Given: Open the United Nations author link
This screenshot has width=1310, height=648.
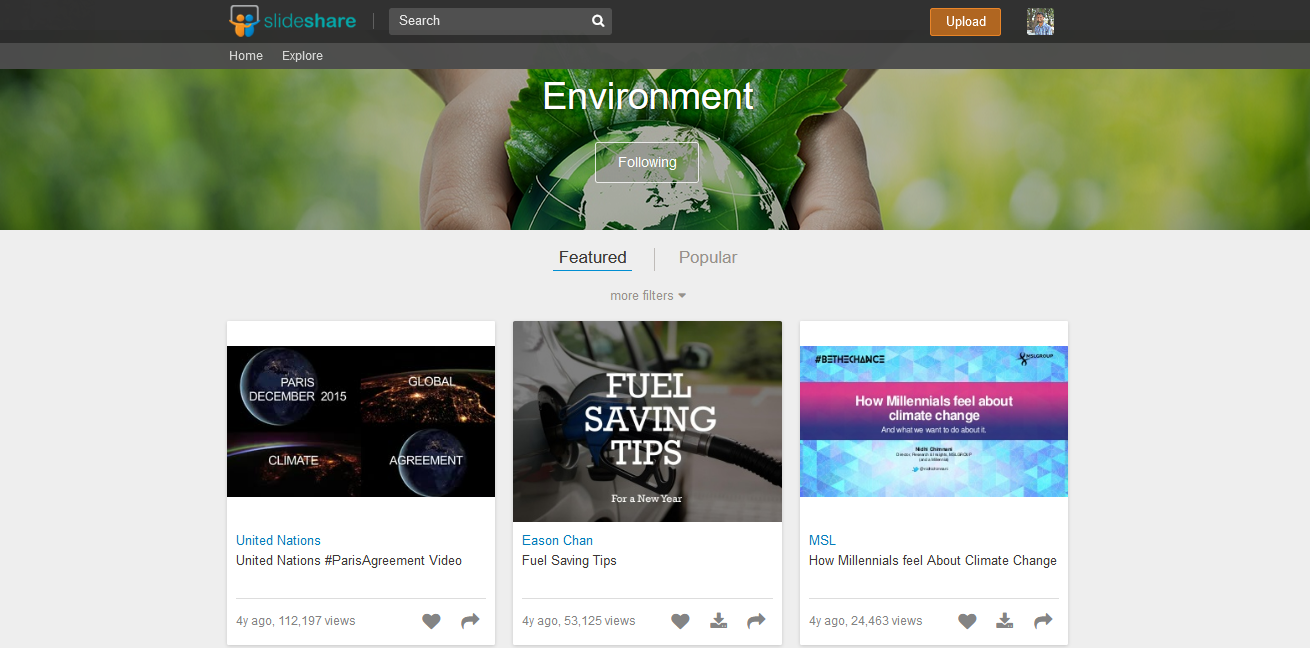Looking at the screenshot, I should tap(278, 540).
